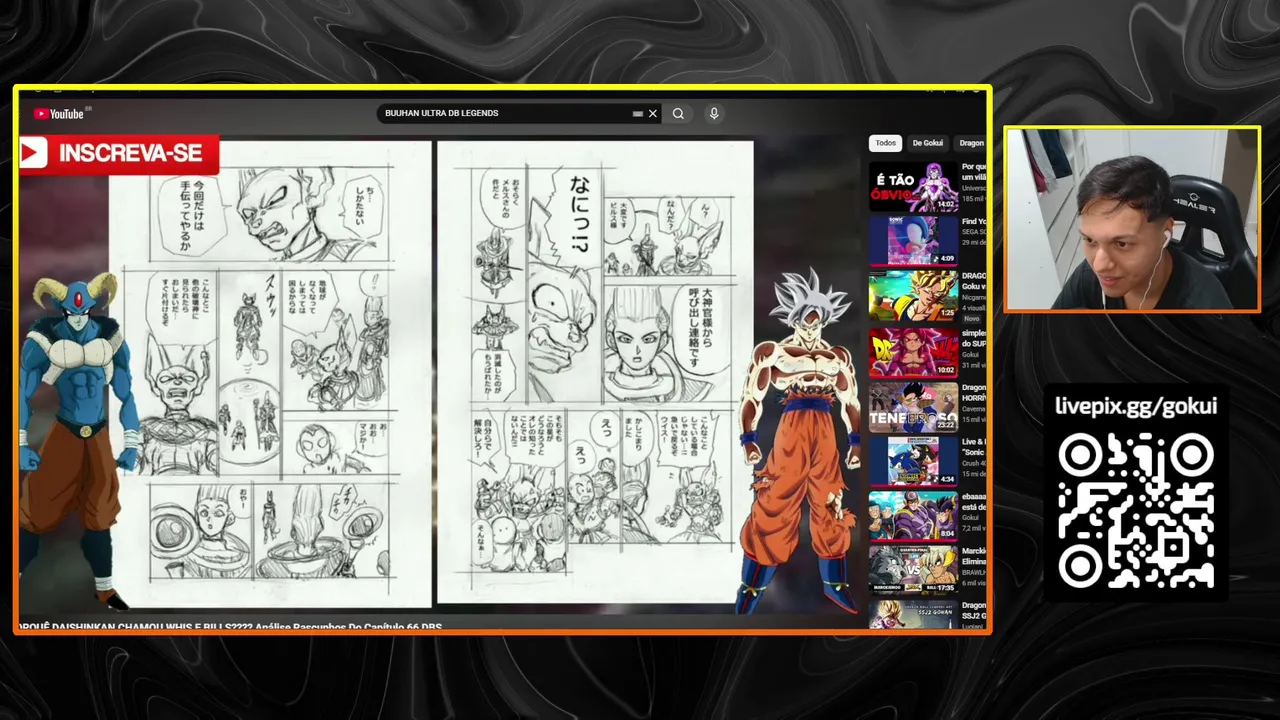Screen dimensions: 1280x720
Task: Click the right manga draft page
Action: (595, 373)
